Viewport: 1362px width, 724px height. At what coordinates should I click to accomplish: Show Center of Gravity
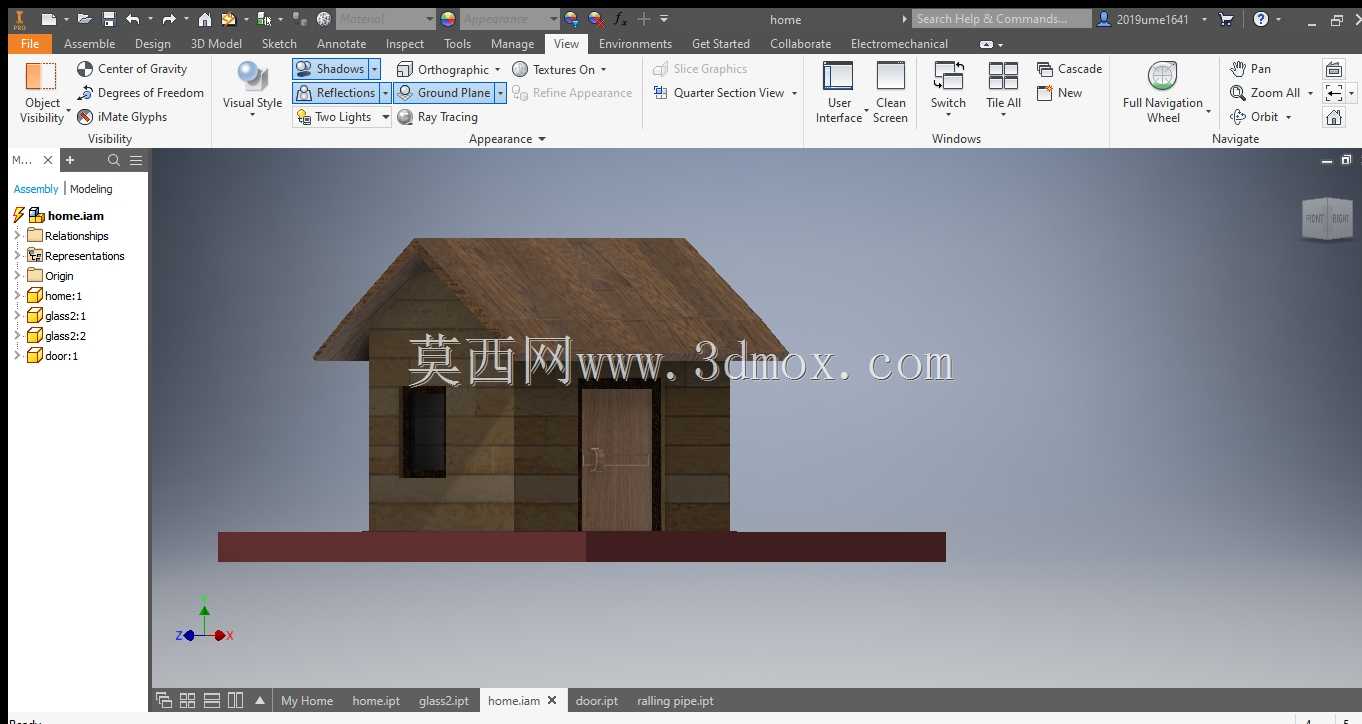point(132,69)
